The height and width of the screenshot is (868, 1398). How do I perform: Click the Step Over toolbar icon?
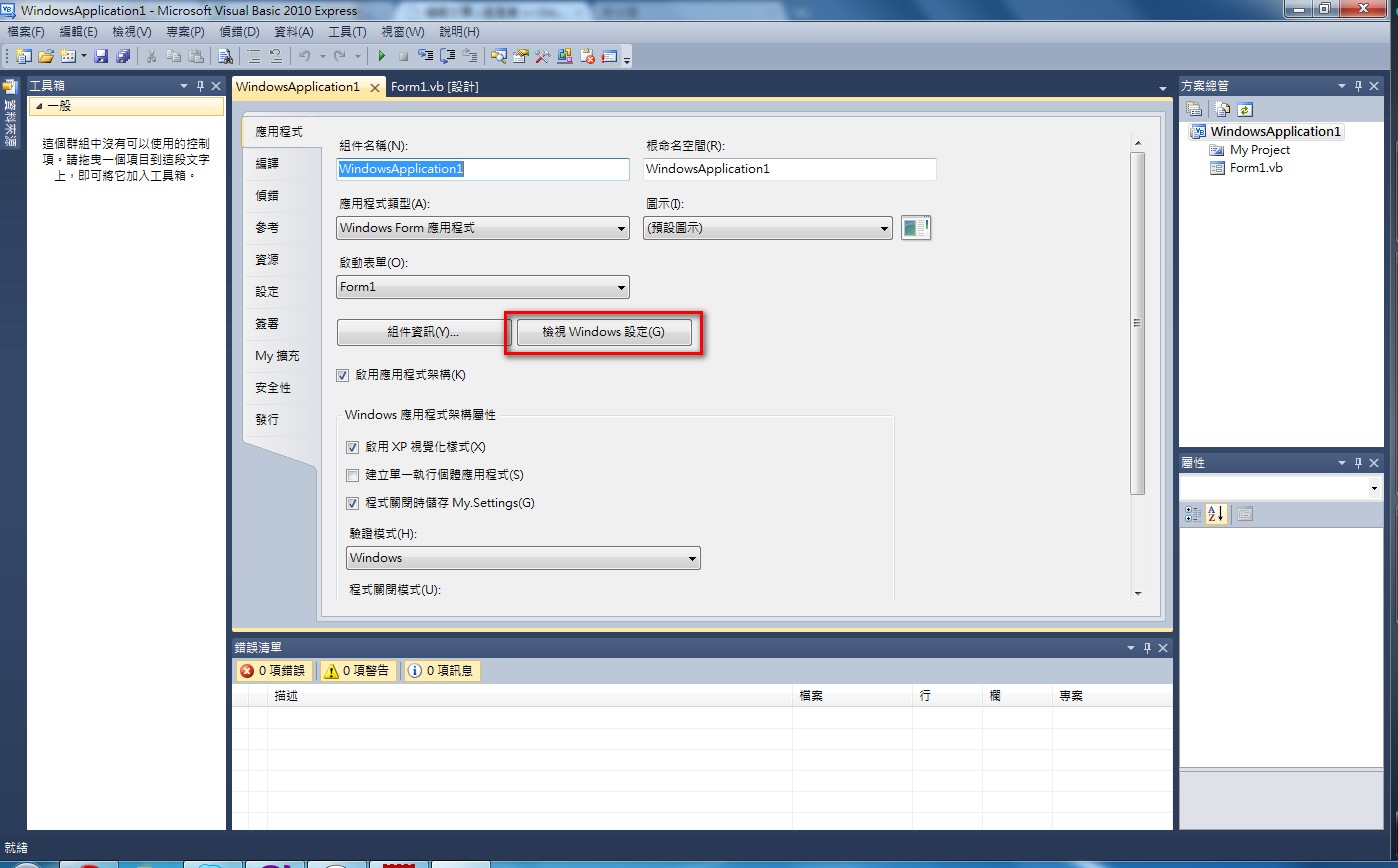tap(448, 56)
